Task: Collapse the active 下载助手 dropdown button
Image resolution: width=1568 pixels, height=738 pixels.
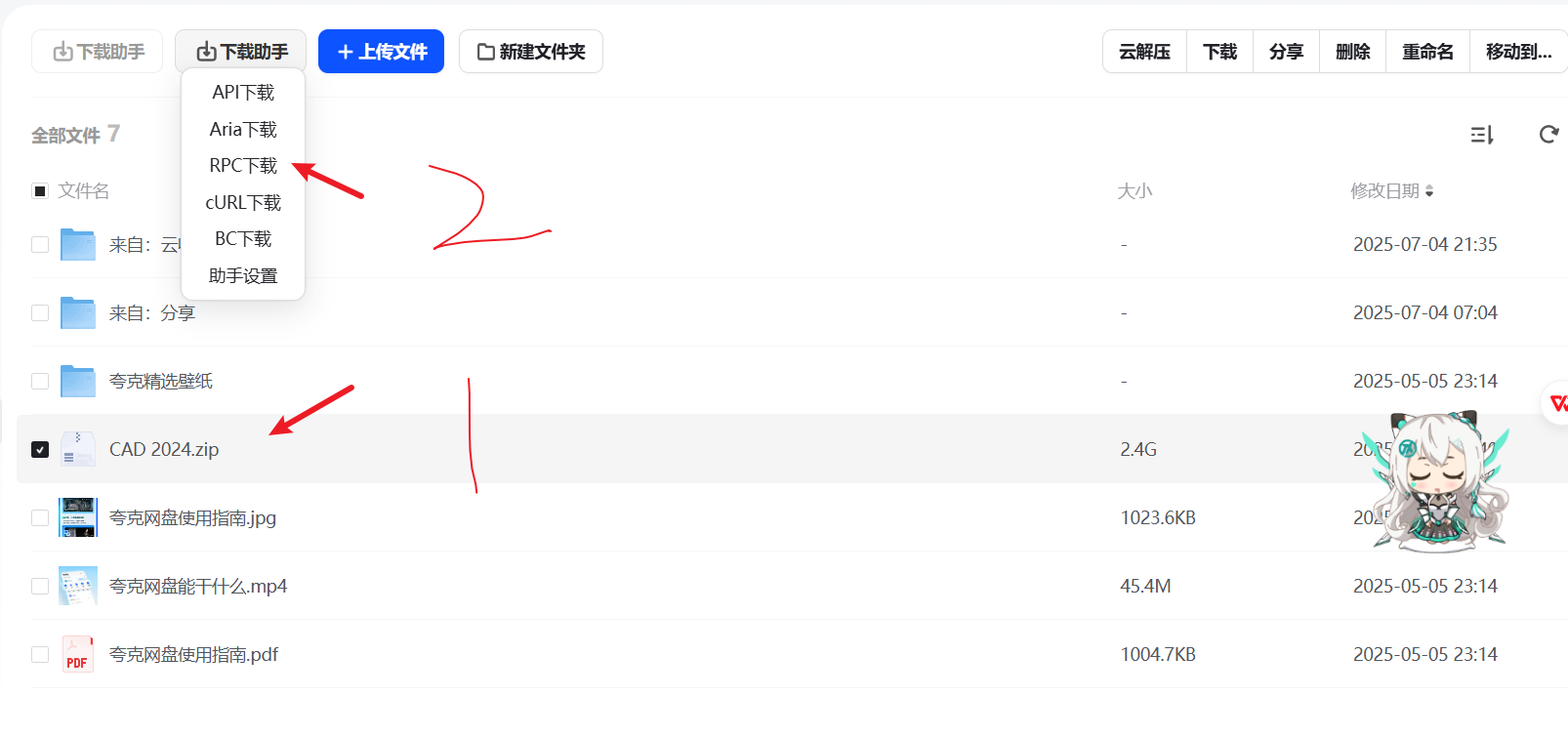Action: pyautogui.click(x=240, y=51)
